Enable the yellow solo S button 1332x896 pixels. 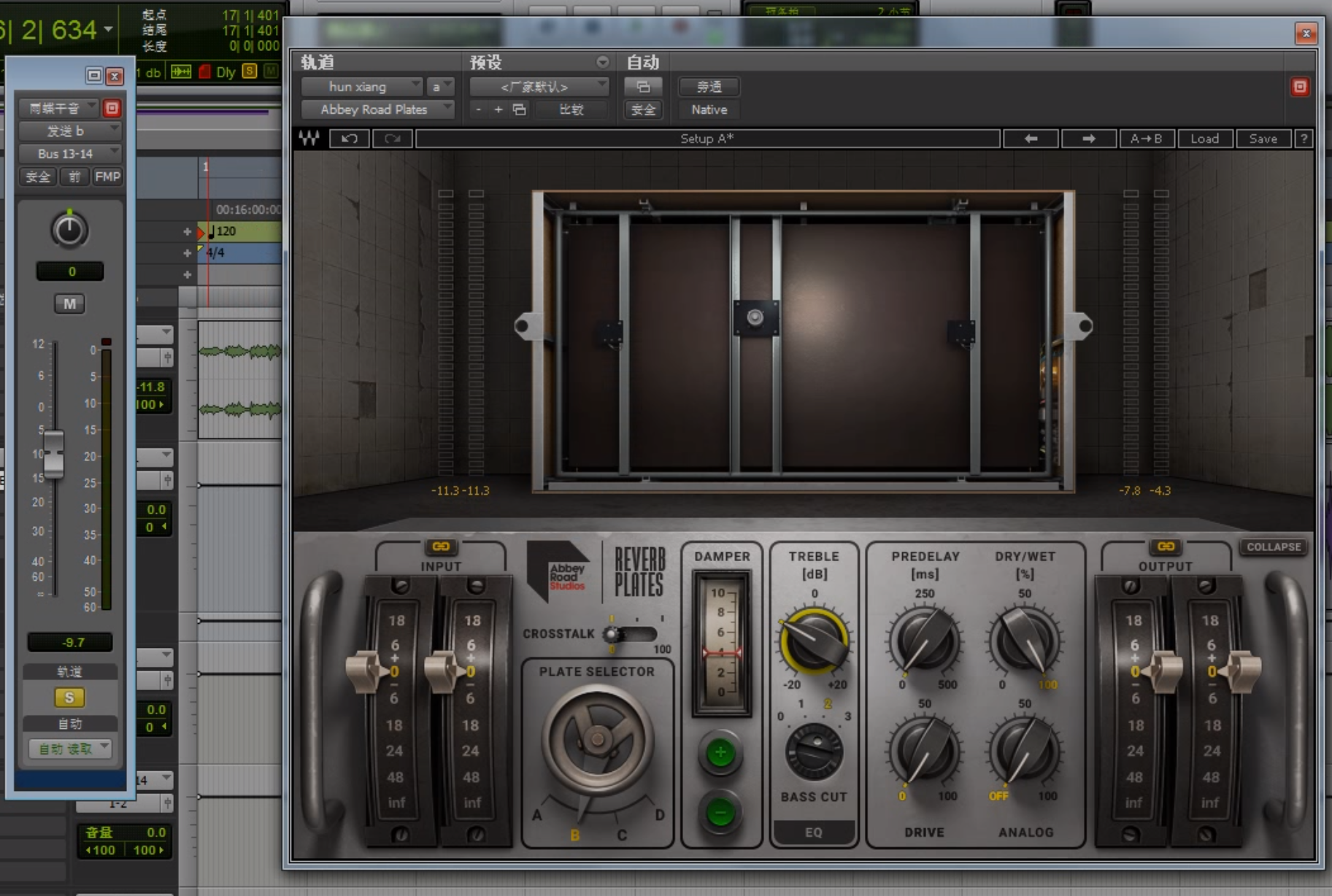pyautogui.click(x=69, y=698)
